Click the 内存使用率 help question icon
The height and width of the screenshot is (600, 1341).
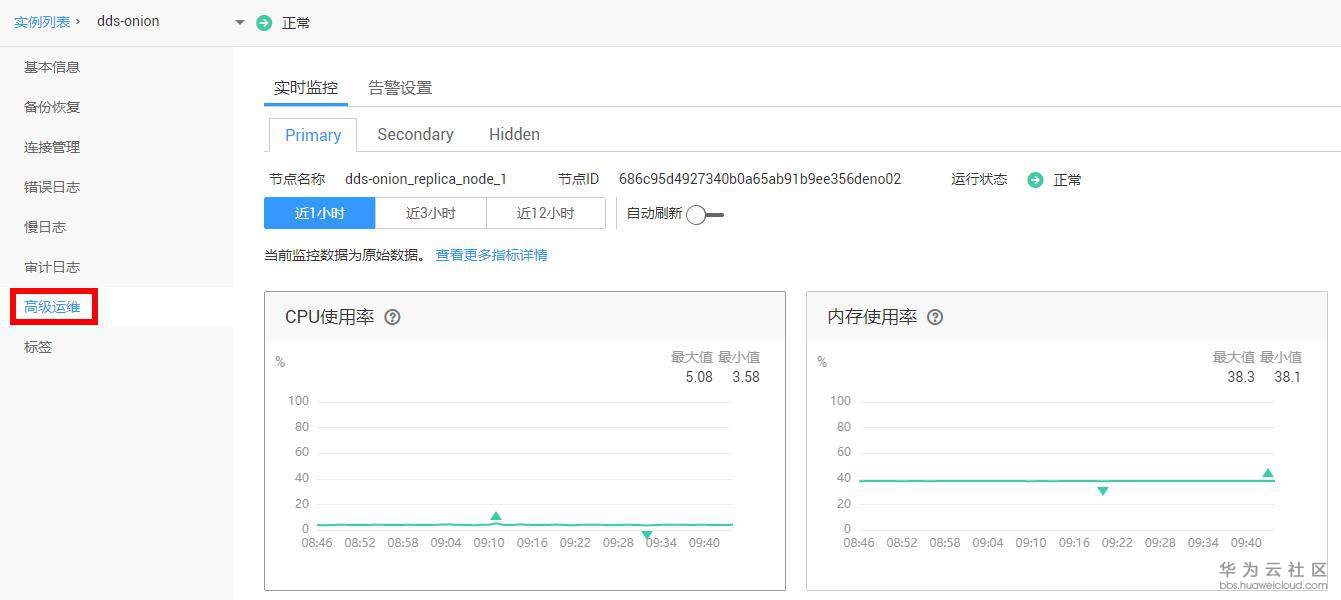935,317
